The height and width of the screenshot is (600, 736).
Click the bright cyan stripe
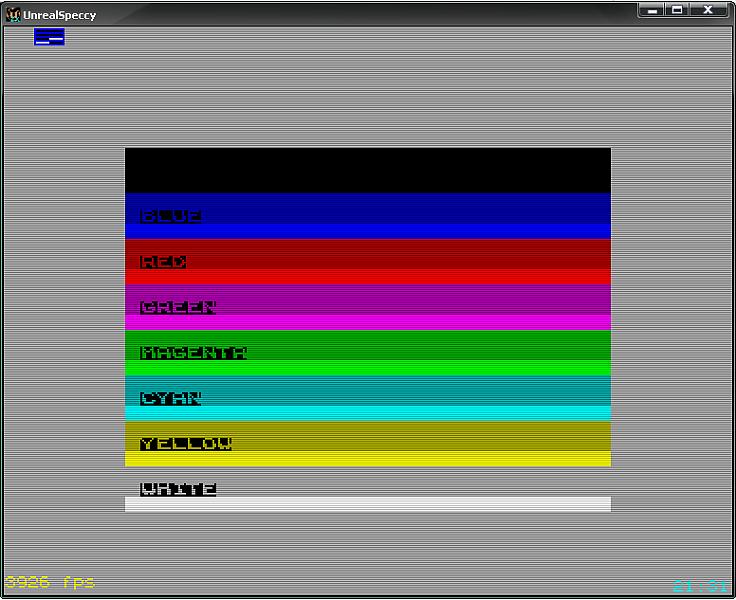click(x=367, y=413)
